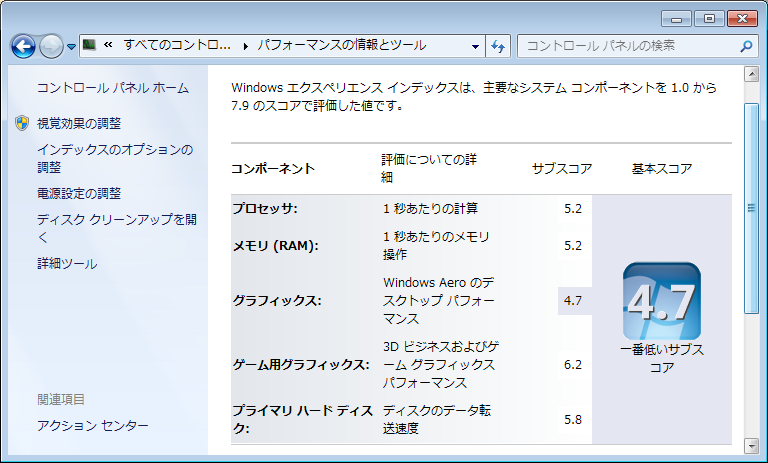Select the グラフィックス: row label
Image resolution: width=768 pixels, height=463 pixels.
(277, 300)
